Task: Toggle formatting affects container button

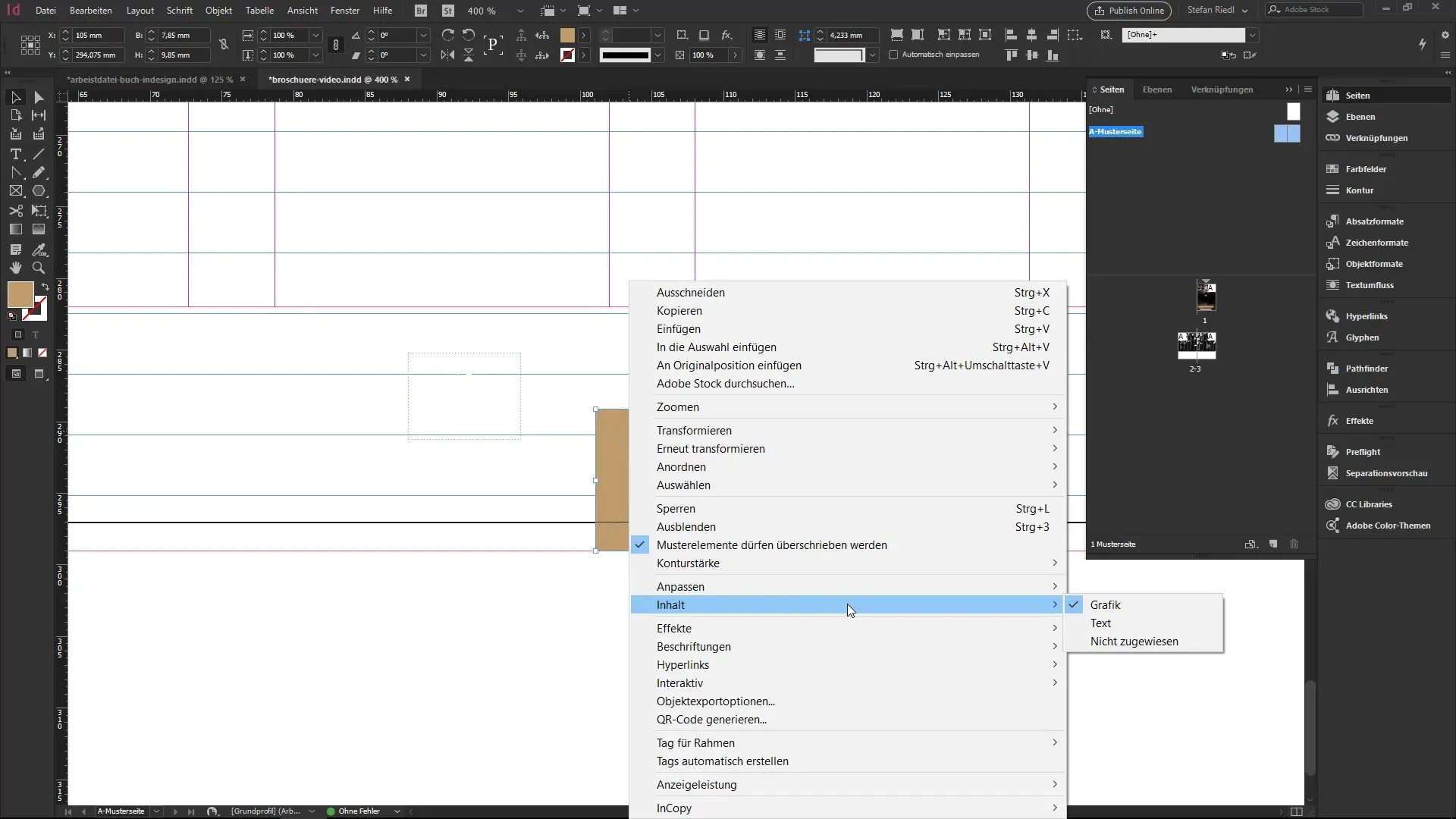Action: [18, 334]
